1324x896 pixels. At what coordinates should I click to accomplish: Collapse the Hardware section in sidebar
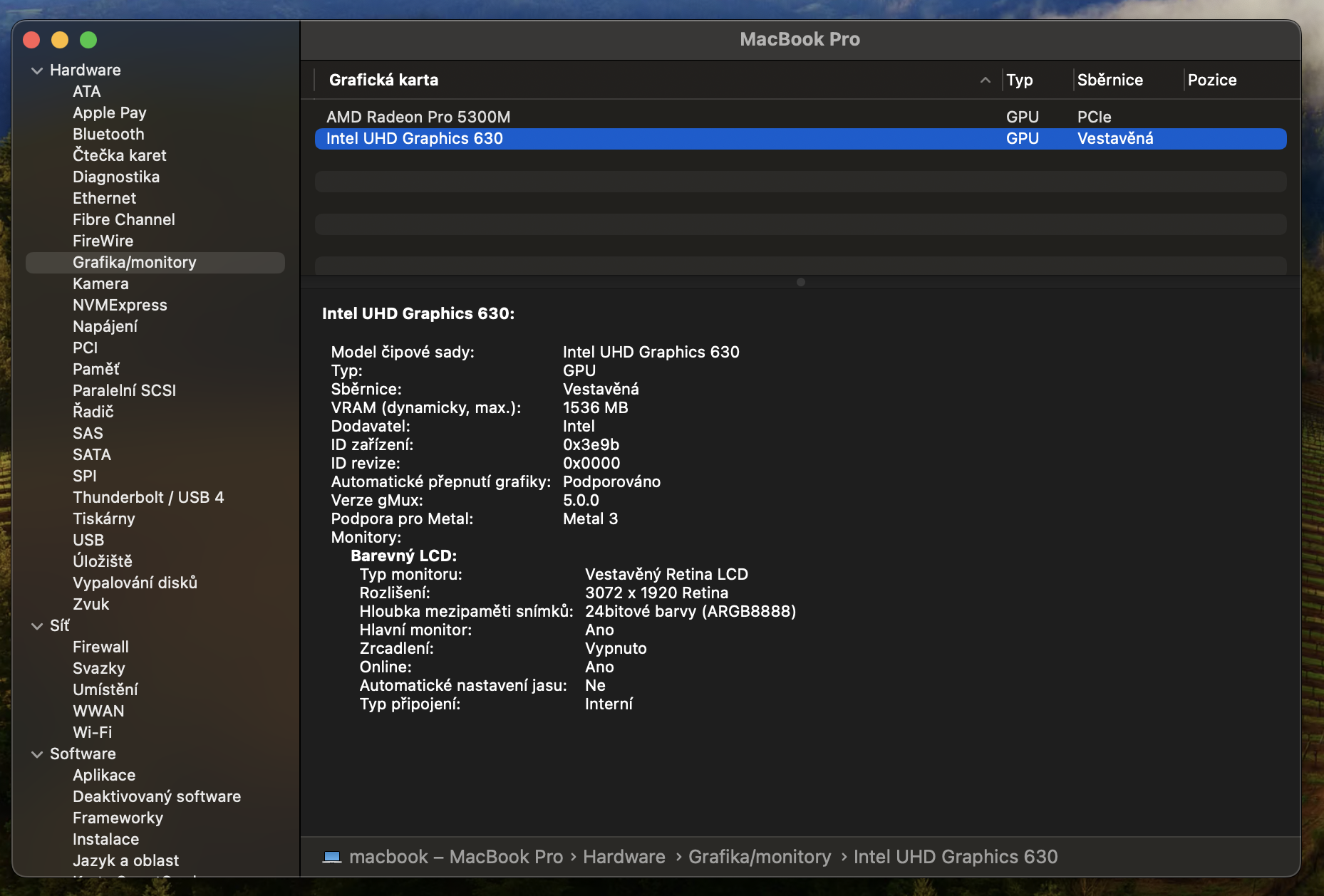coord(37,71)
